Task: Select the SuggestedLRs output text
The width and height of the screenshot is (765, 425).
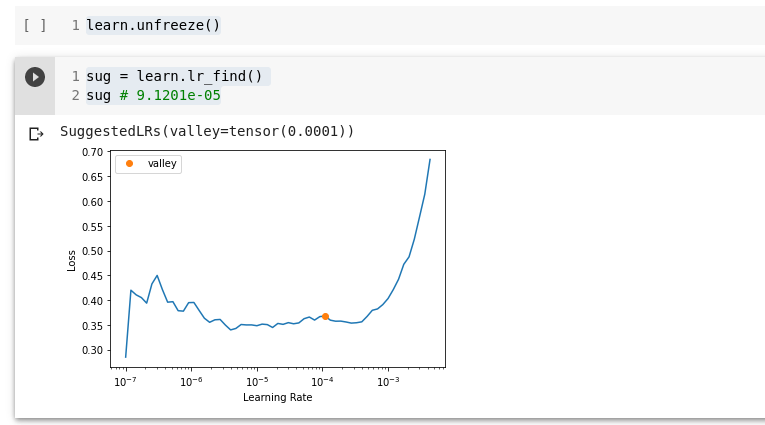Action: pyautogui.click(x=207, y=131)
